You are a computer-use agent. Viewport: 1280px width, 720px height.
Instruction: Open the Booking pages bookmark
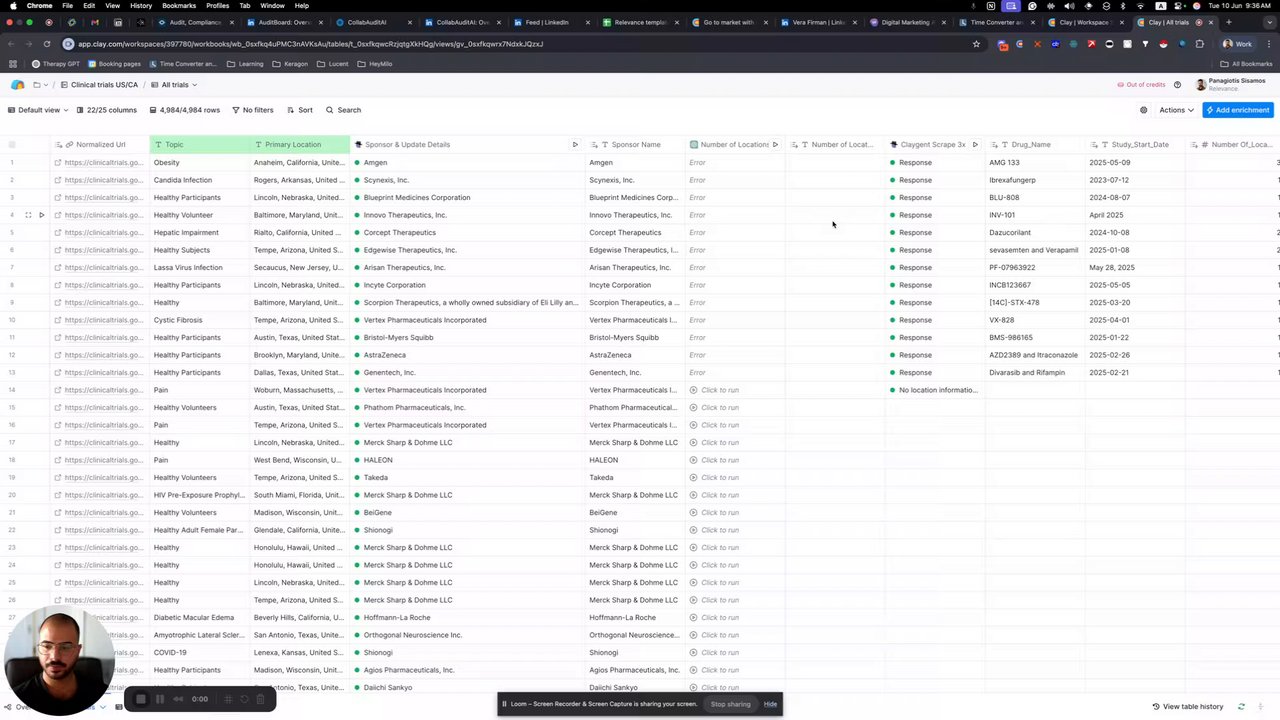tap(114, 64)
